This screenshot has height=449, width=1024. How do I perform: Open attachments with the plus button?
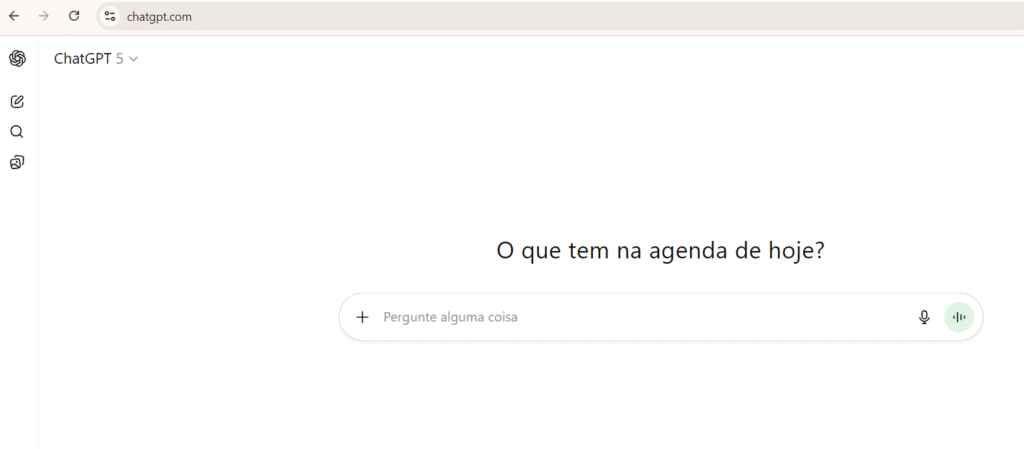[362, 317]
